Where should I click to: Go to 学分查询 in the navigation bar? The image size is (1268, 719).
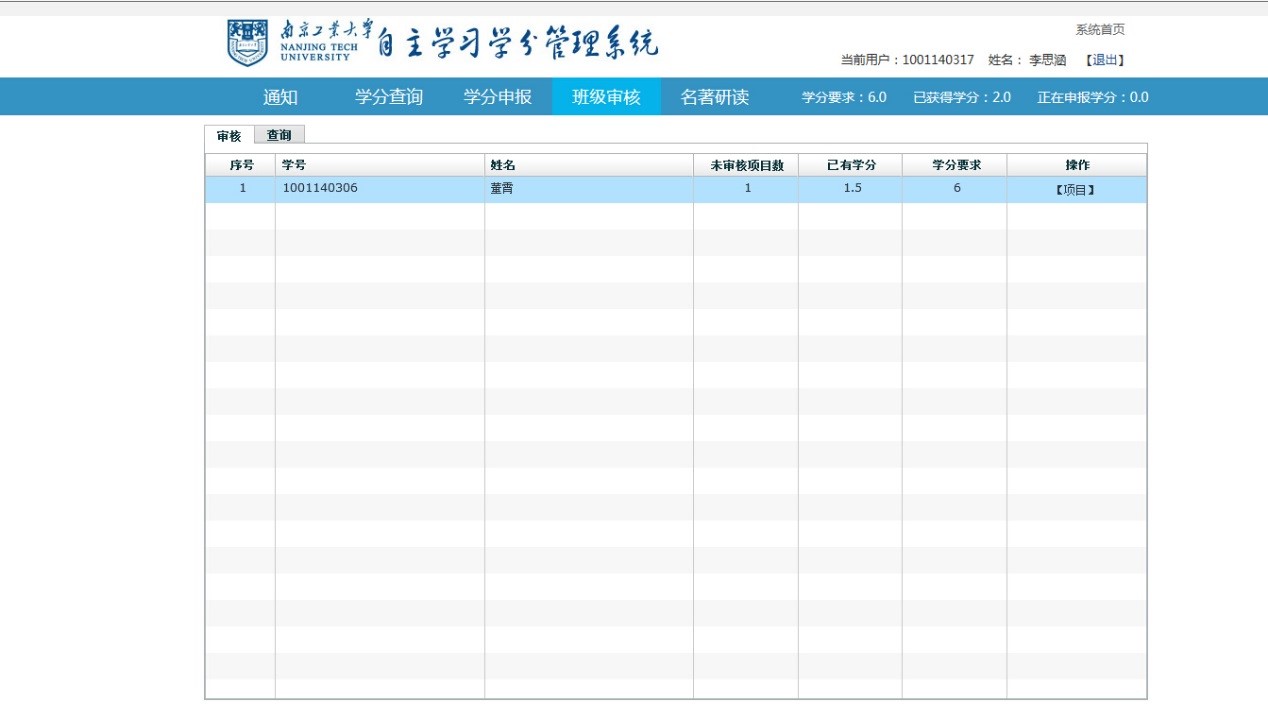pyautogui.click(x=388, y=97)
